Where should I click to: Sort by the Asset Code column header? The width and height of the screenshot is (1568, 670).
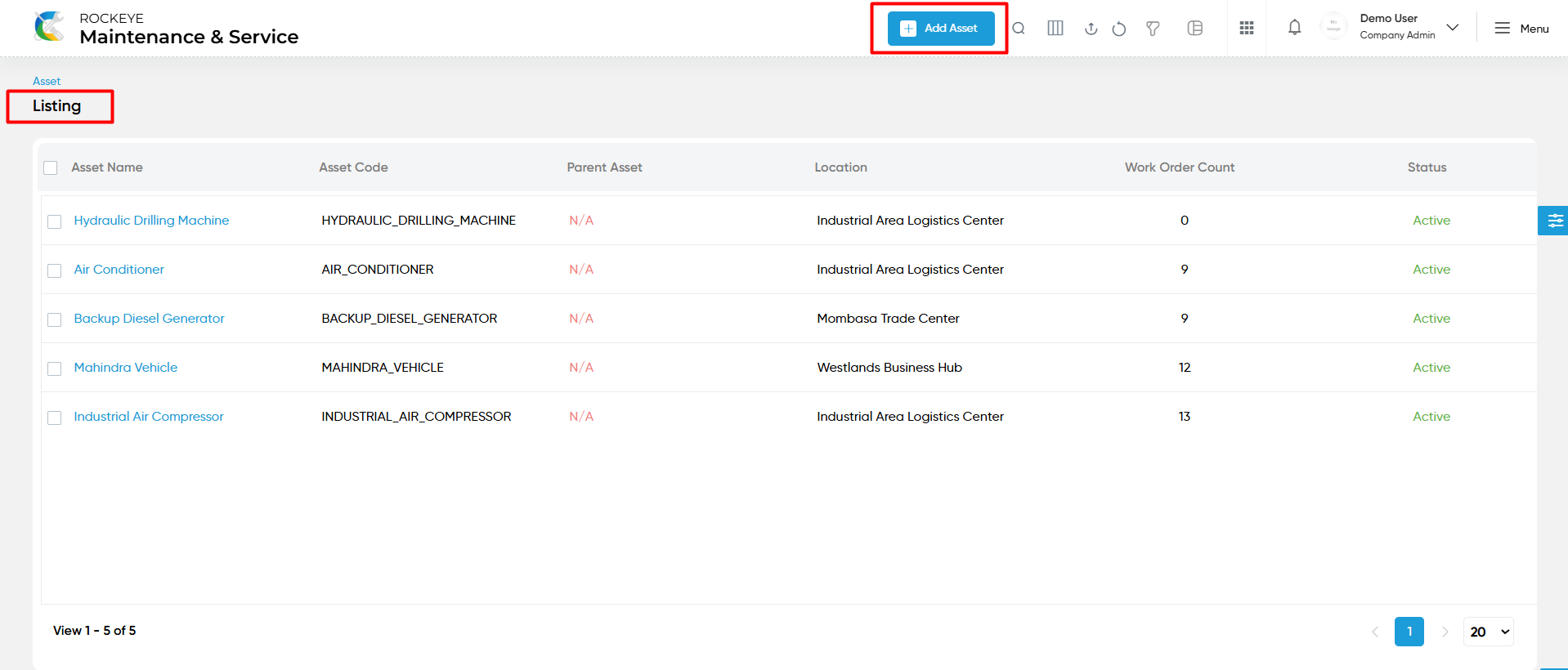353,167
